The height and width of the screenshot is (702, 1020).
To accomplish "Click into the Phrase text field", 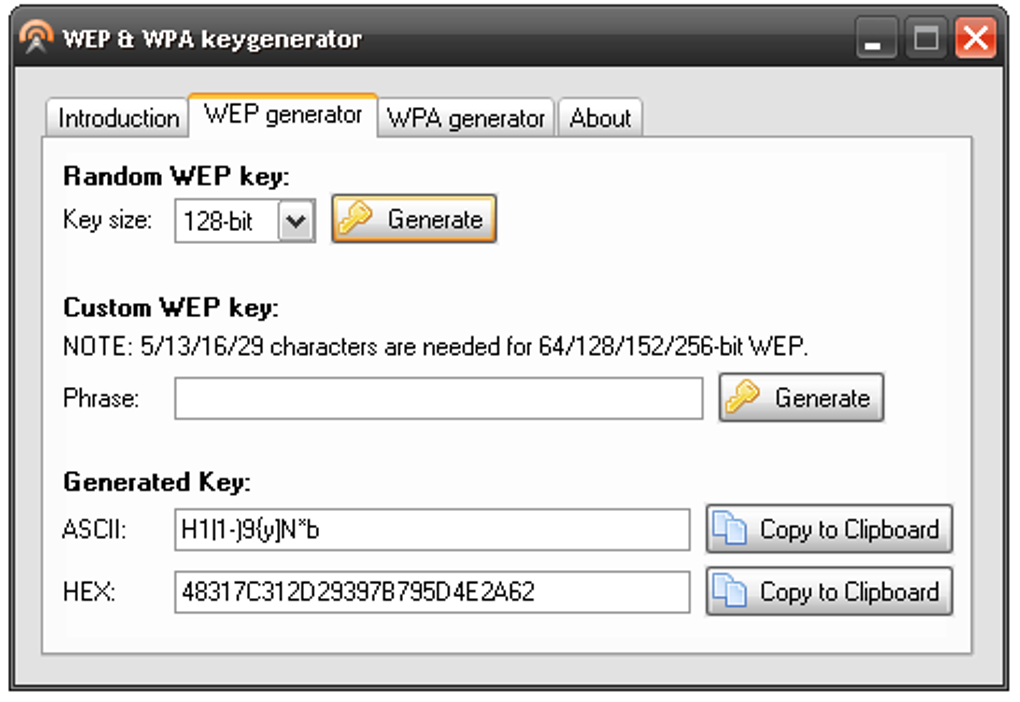I will coord(438,398).
